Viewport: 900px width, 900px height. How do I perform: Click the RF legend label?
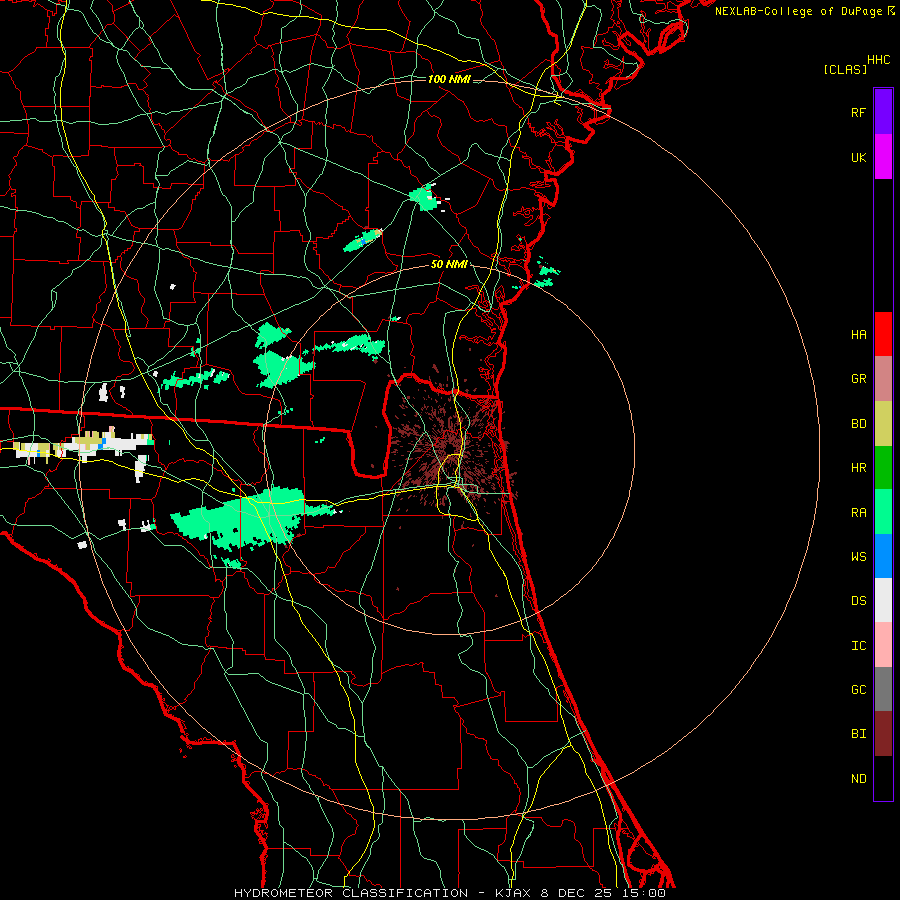[858, 113]
